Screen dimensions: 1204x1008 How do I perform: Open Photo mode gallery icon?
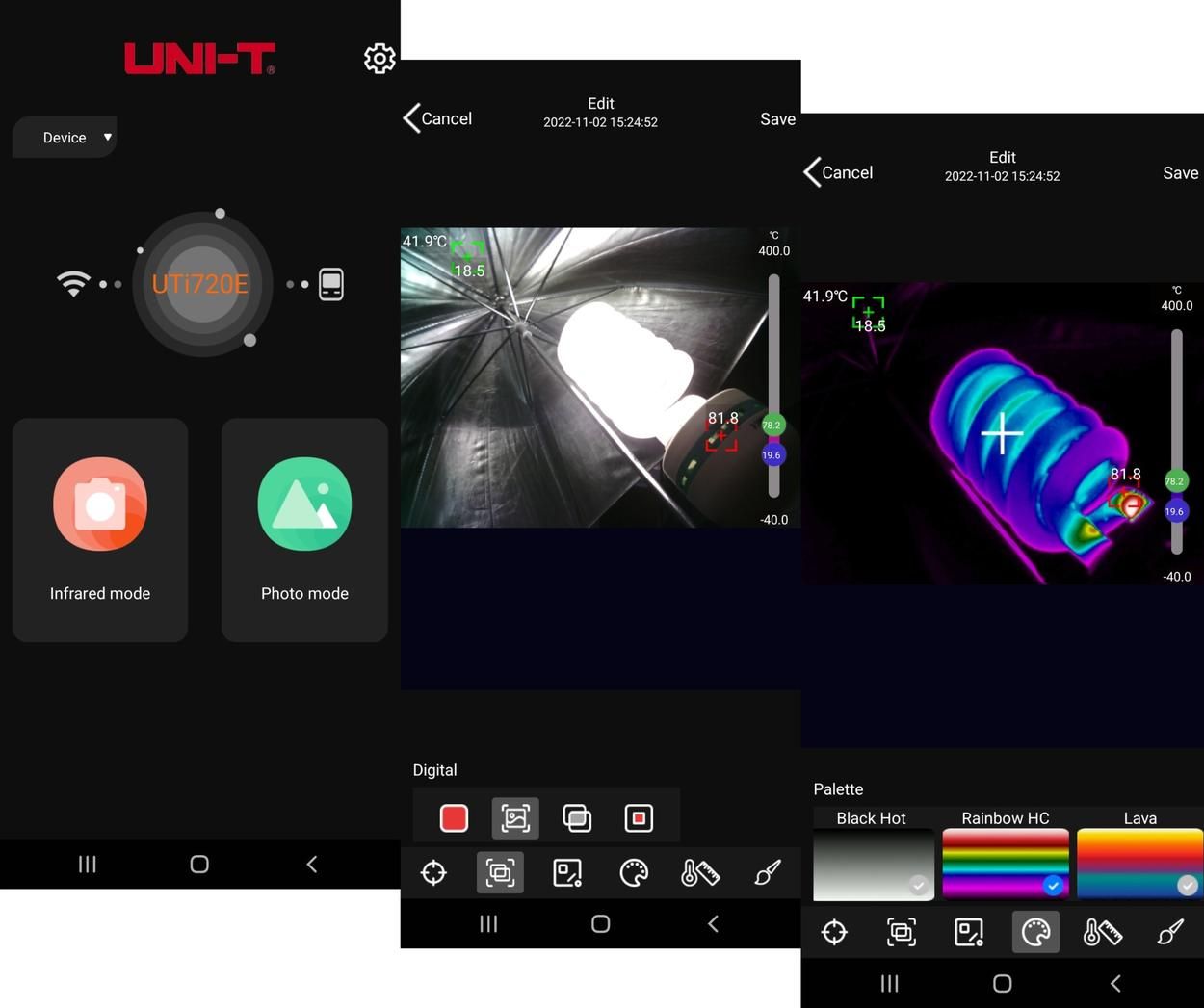pyautogui.click(x=304, y=504)
